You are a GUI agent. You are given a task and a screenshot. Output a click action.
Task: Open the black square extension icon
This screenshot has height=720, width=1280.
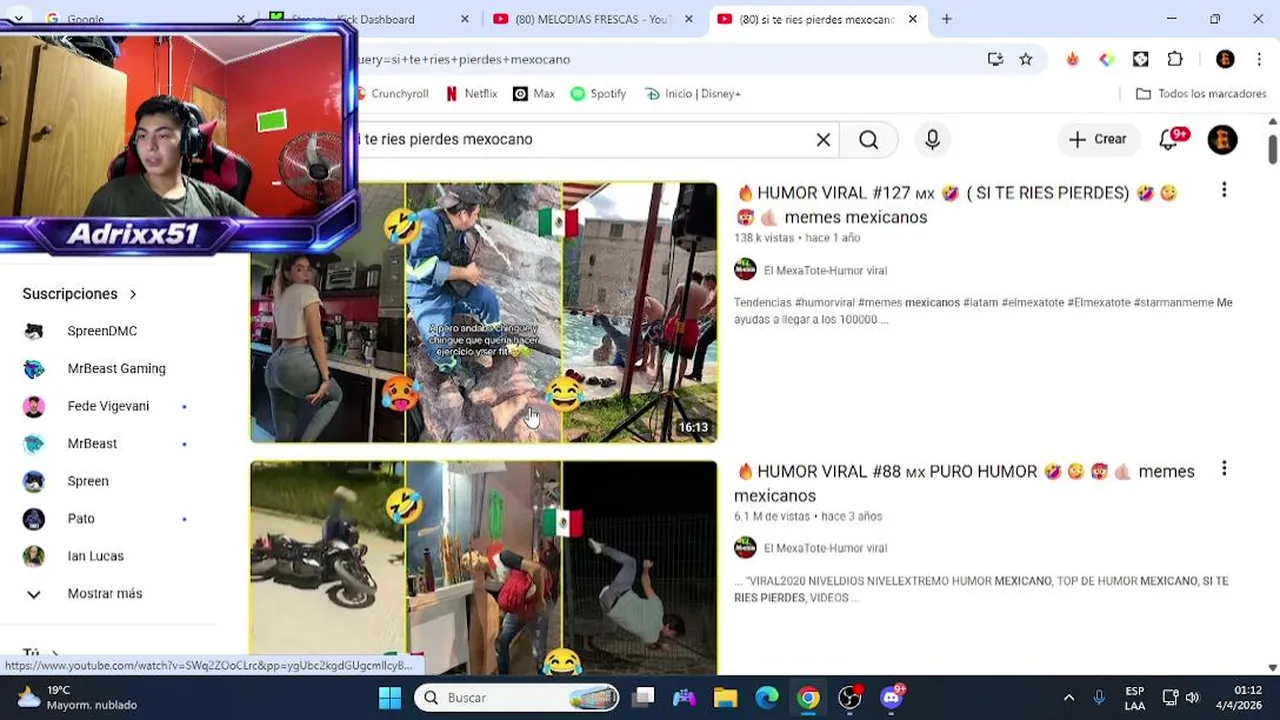coord(1140,59)
